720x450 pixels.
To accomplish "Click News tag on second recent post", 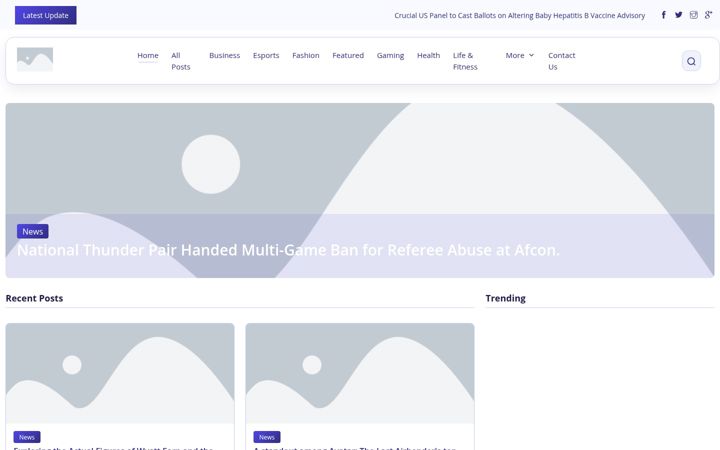I will 267,437.
